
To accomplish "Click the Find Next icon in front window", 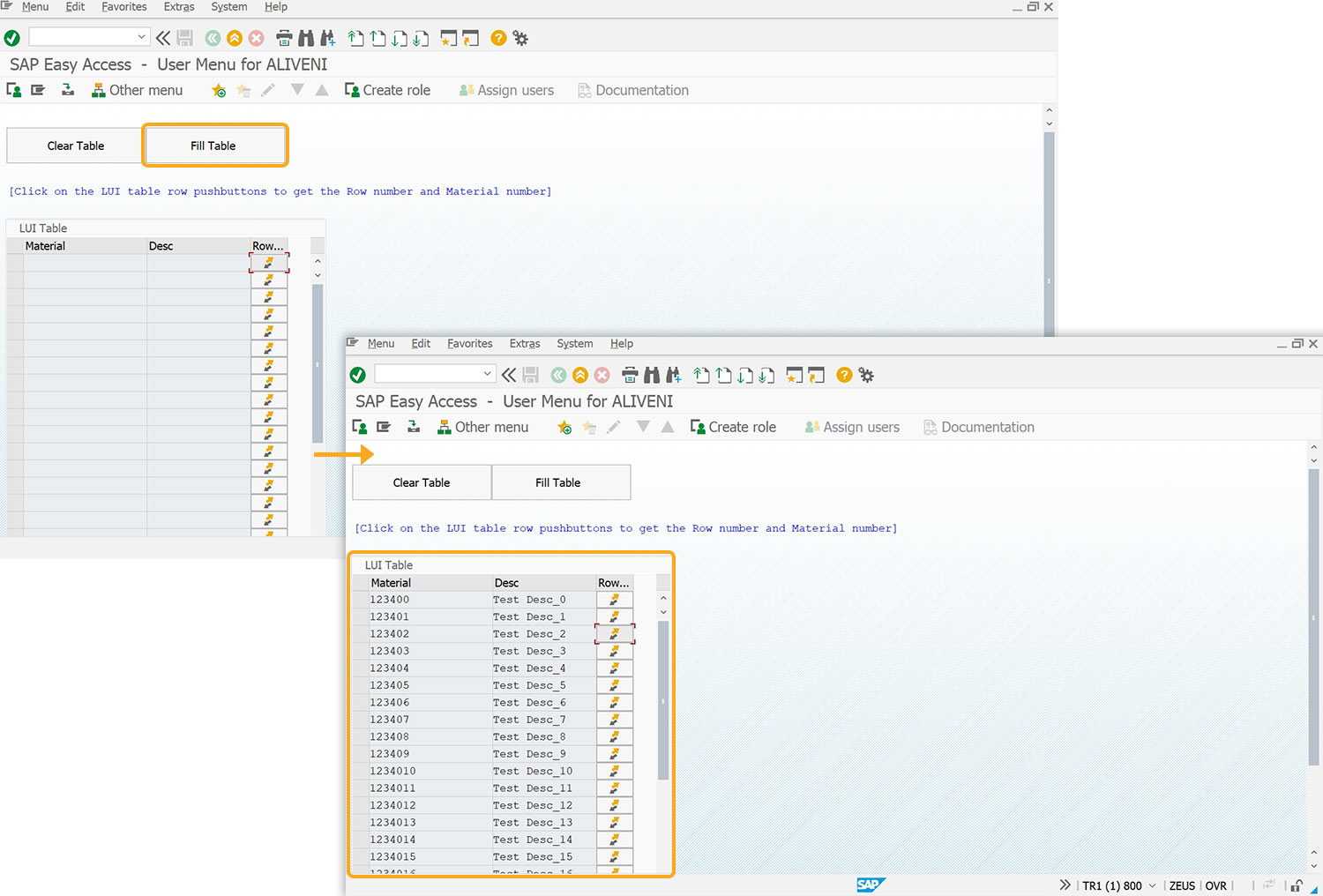I will pyautogui.click(x=674, y=375).
